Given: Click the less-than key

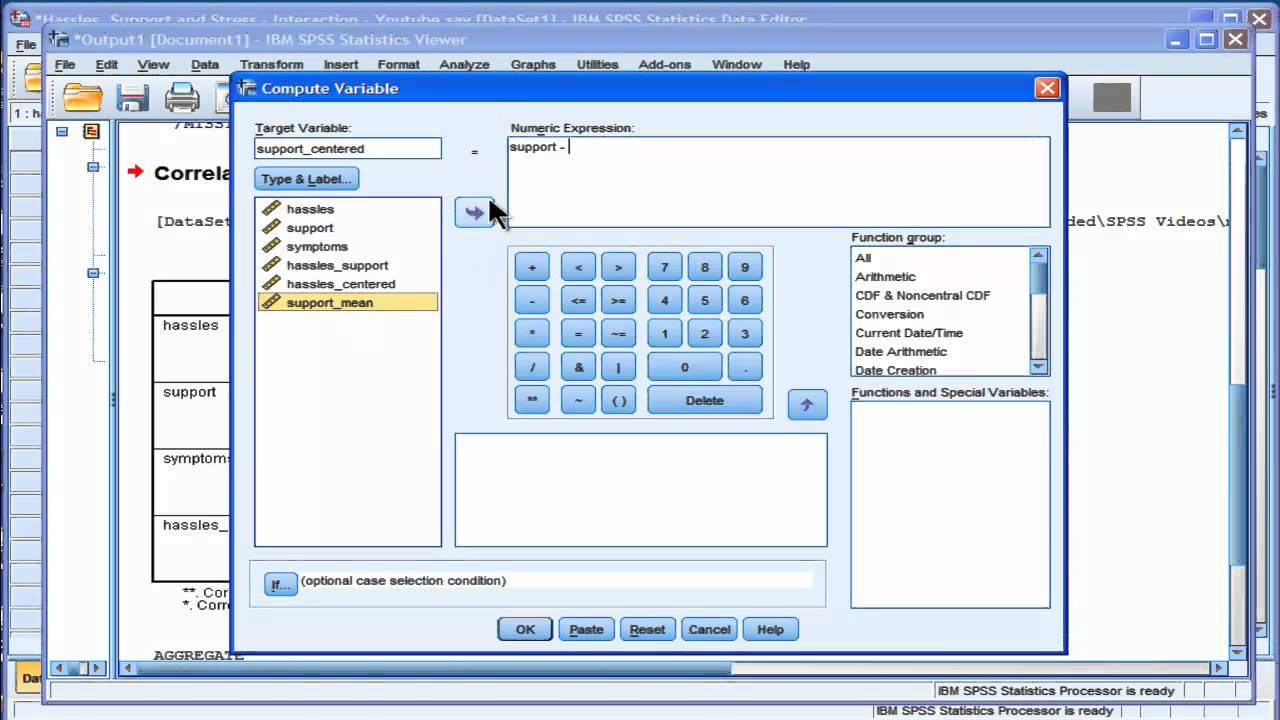Looking at the screenshot, I should 578,268.
